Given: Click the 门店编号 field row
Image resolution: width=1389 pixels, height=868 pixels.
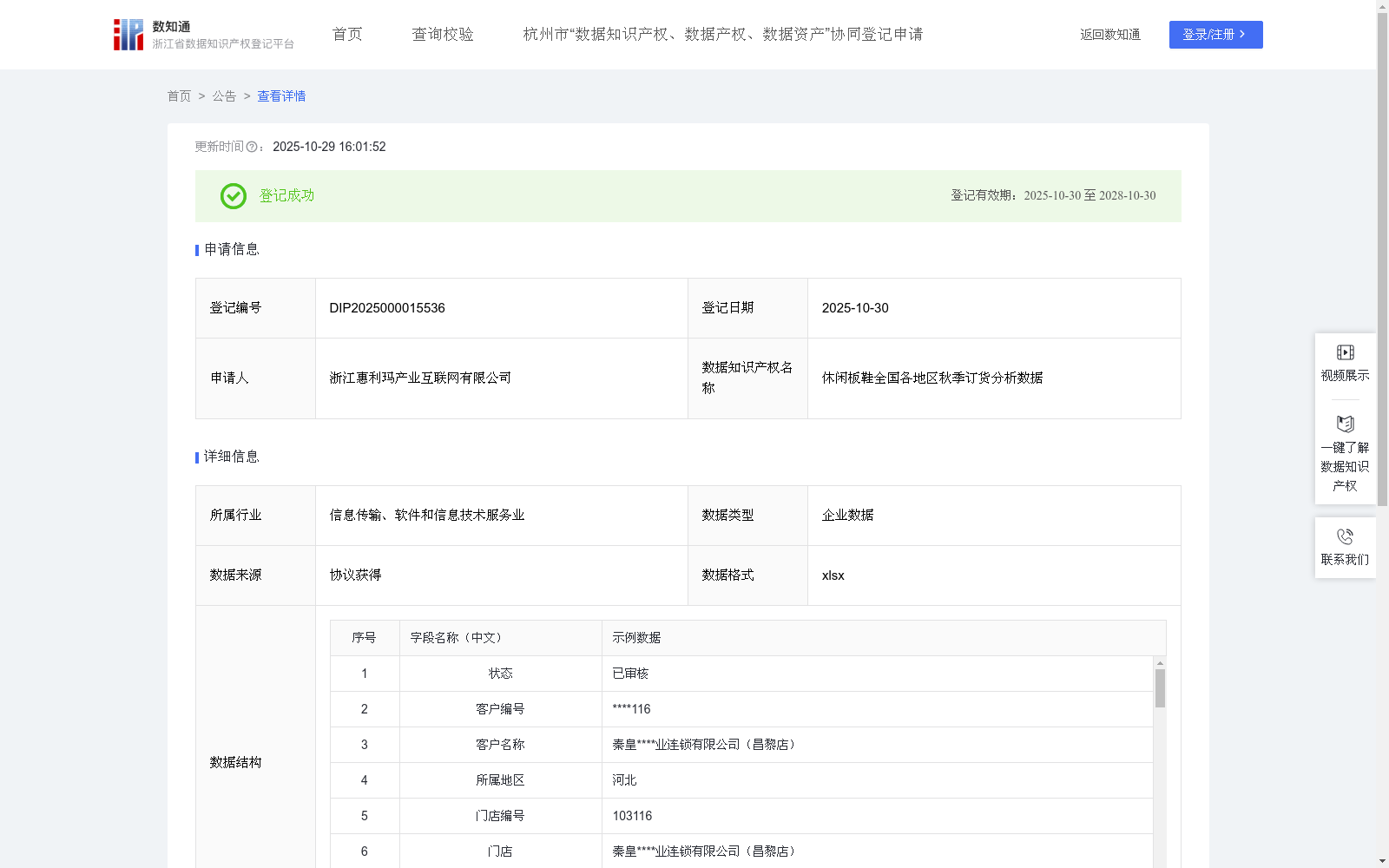Looking at the screenshot, I should click(500, 816).
